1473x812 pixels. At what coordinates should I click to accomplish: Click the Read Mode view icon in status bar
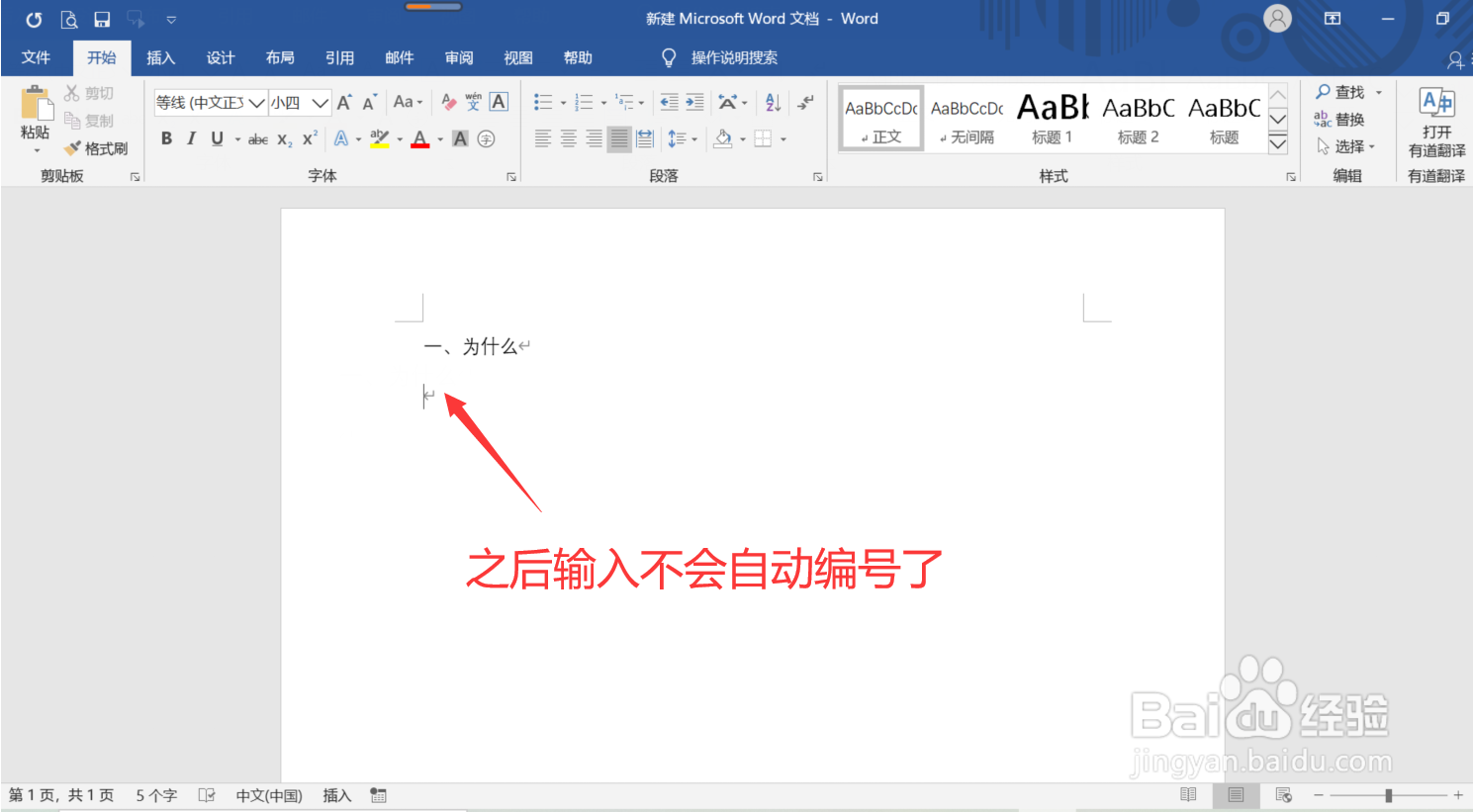(1188, 795)
